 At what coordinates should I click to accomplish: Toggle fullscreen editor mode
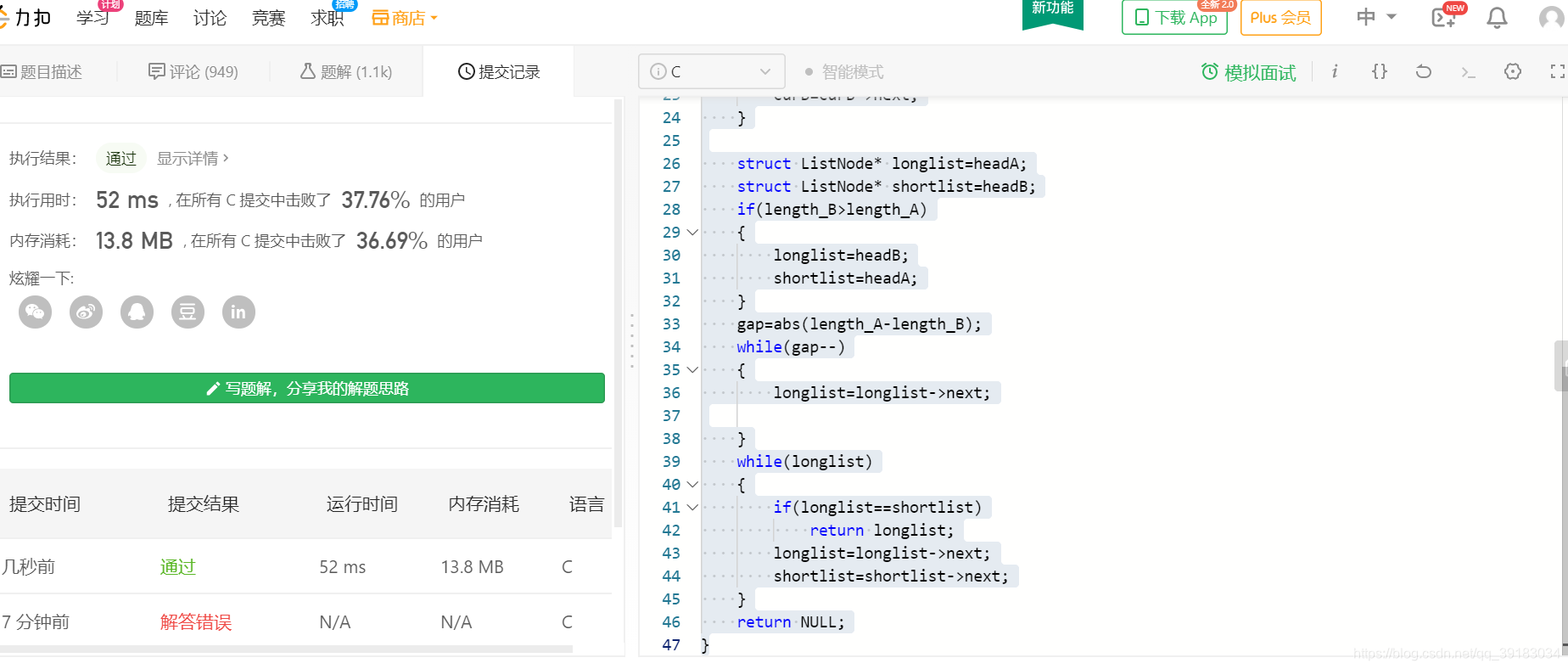tap(1558, 71)
